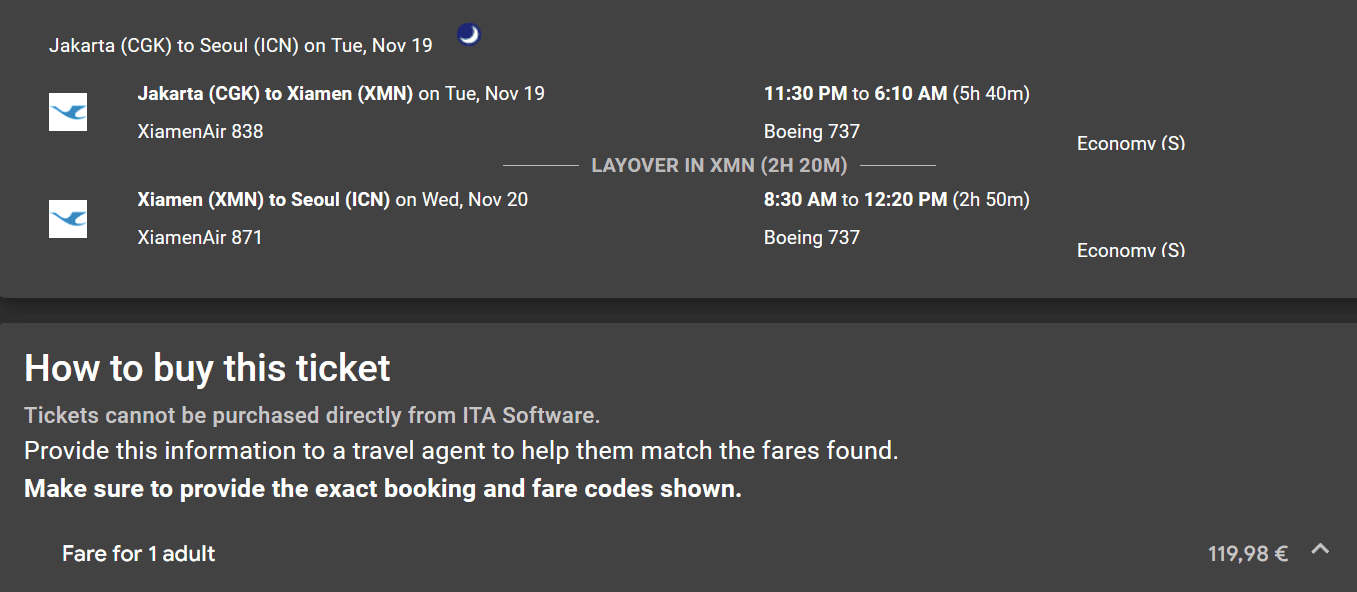Click XiamenAir logo for the Jakarta–Xiamen flight

pos(68,112)
